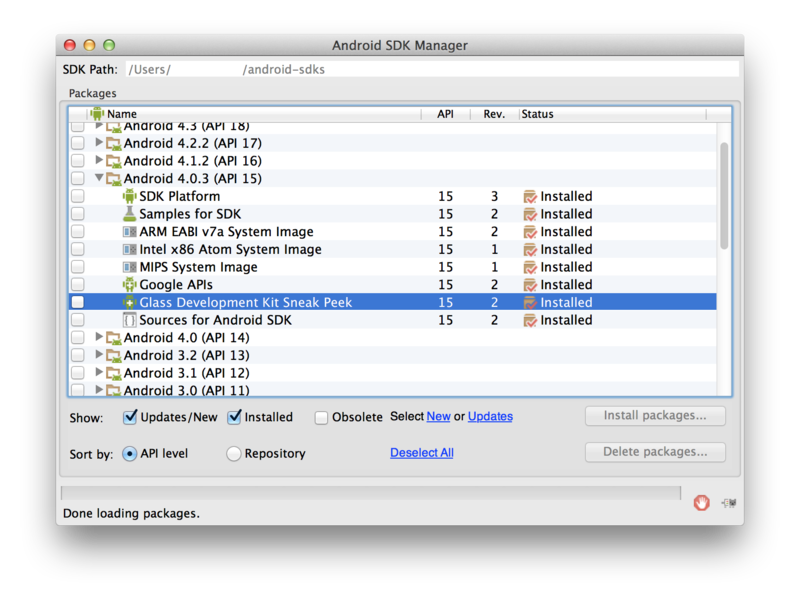
Task: Check the Glass Development Kit Sneak Peek checkbox
Action: pos(78,302)
